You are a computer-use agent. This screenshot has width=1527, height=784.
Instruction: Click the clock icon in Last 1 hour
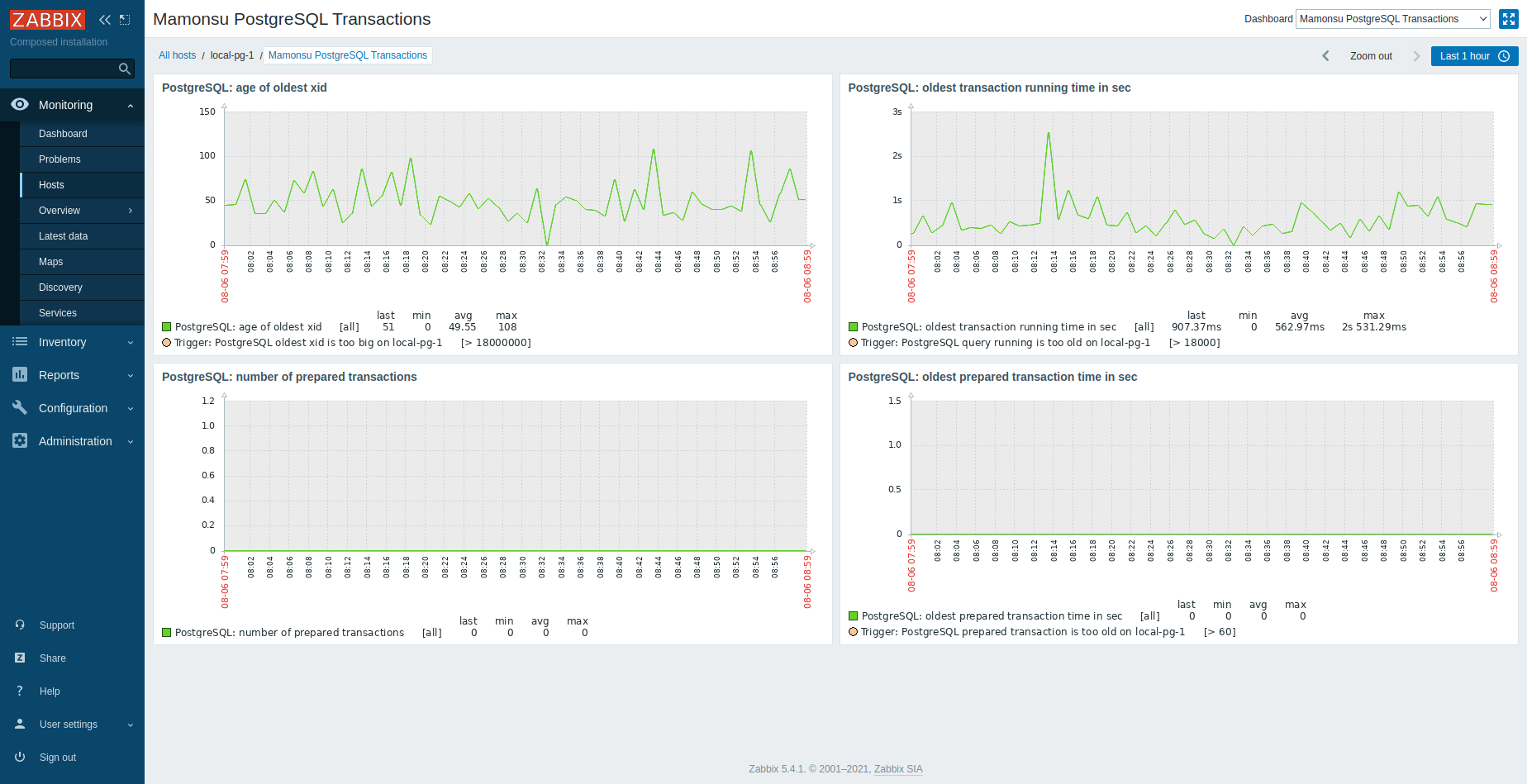[x=1504, y=56]
